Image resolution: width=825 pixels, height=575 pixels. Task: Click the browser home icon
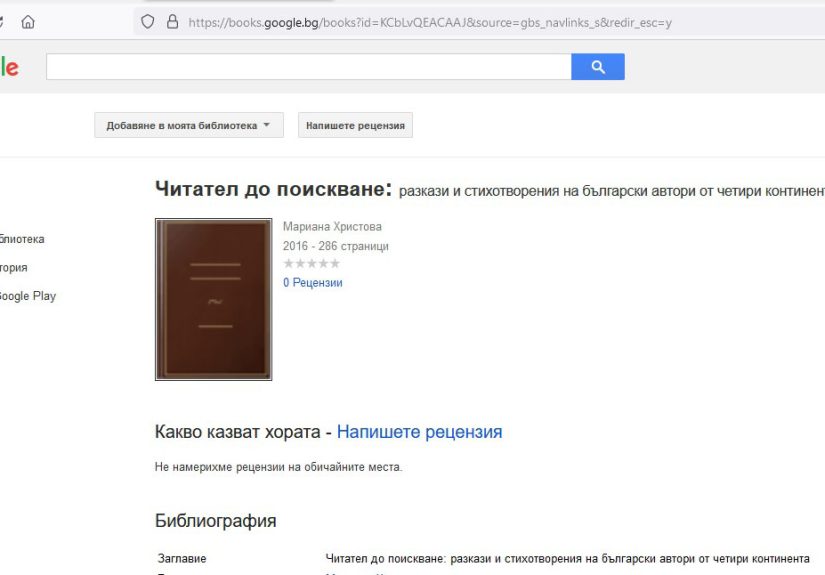[x=28, y=22]
